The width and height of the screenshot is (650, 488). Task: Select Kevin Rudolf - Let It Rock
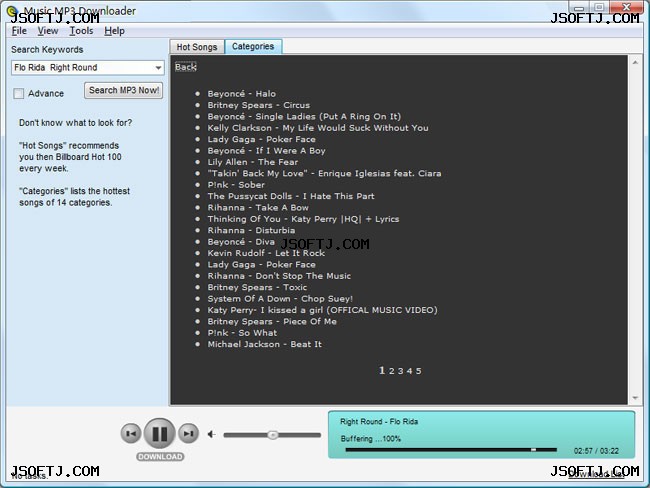pos(266,253)
